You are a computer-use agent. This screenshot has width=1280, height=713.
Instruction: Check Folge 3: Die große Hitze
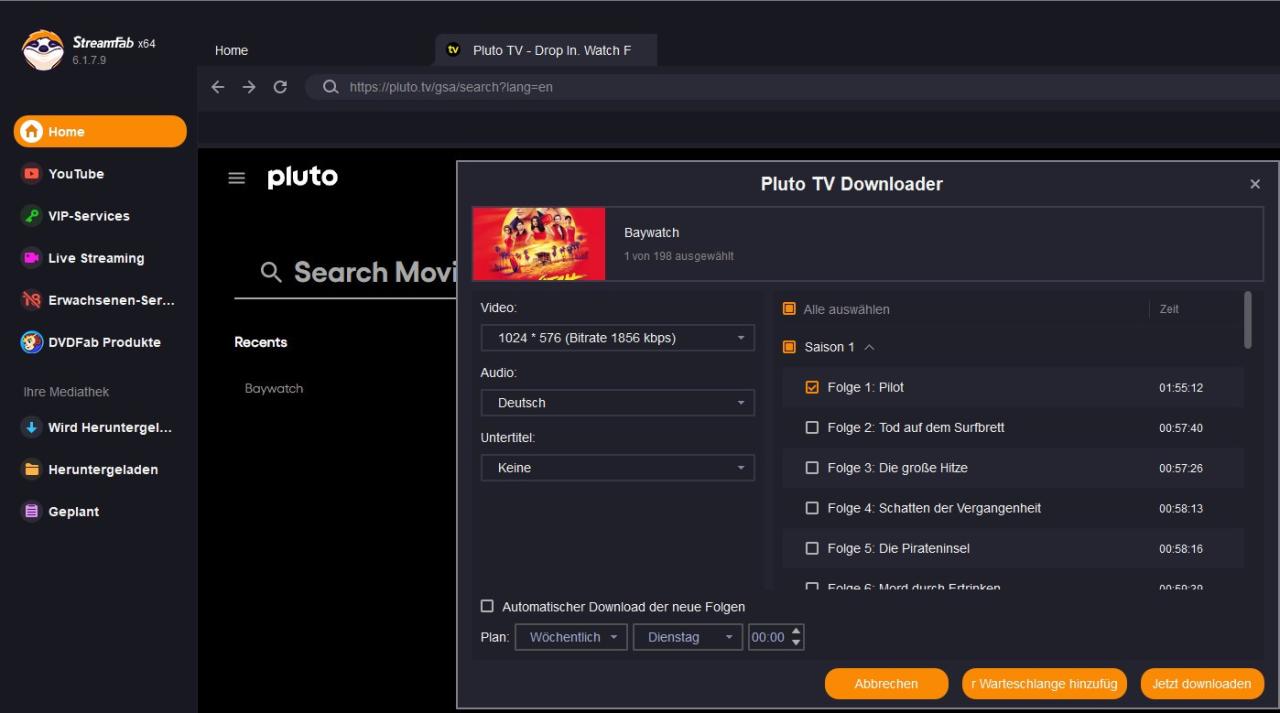pyautogui.click(x=812, y=468)
